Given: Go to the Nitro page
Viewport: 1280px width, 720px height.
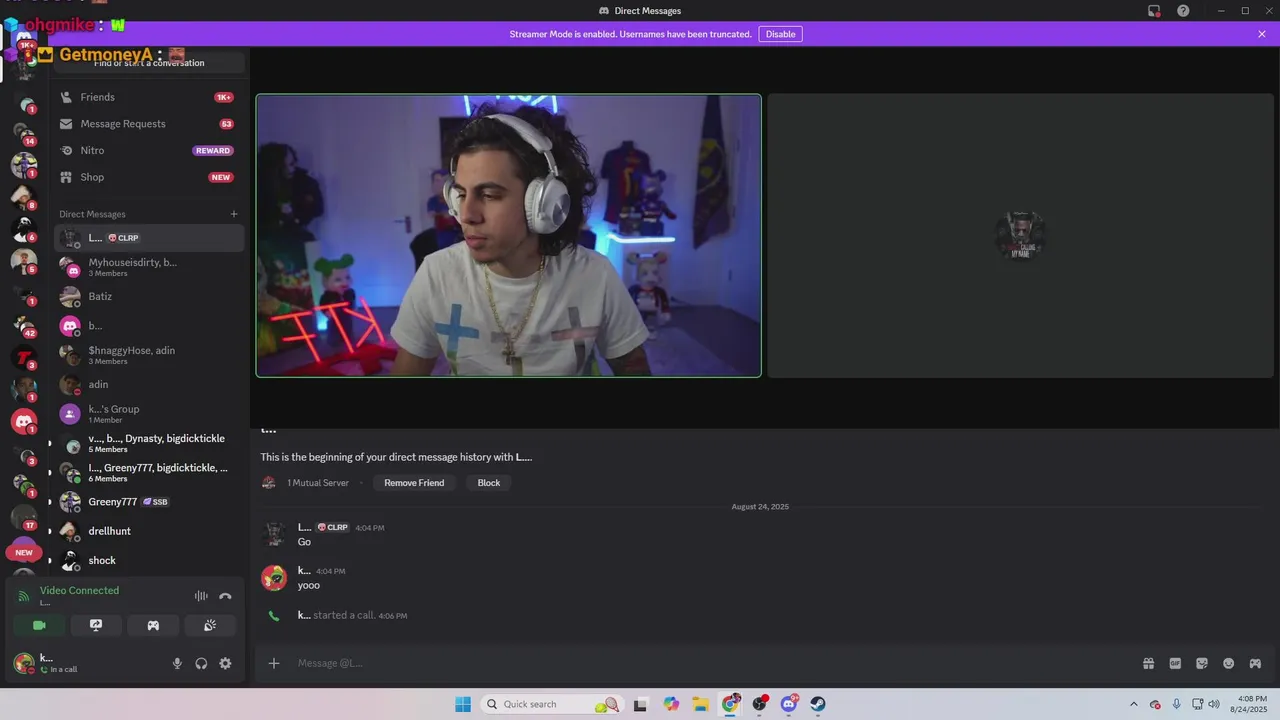Looking at the screenshot, I should click(146, 150).
